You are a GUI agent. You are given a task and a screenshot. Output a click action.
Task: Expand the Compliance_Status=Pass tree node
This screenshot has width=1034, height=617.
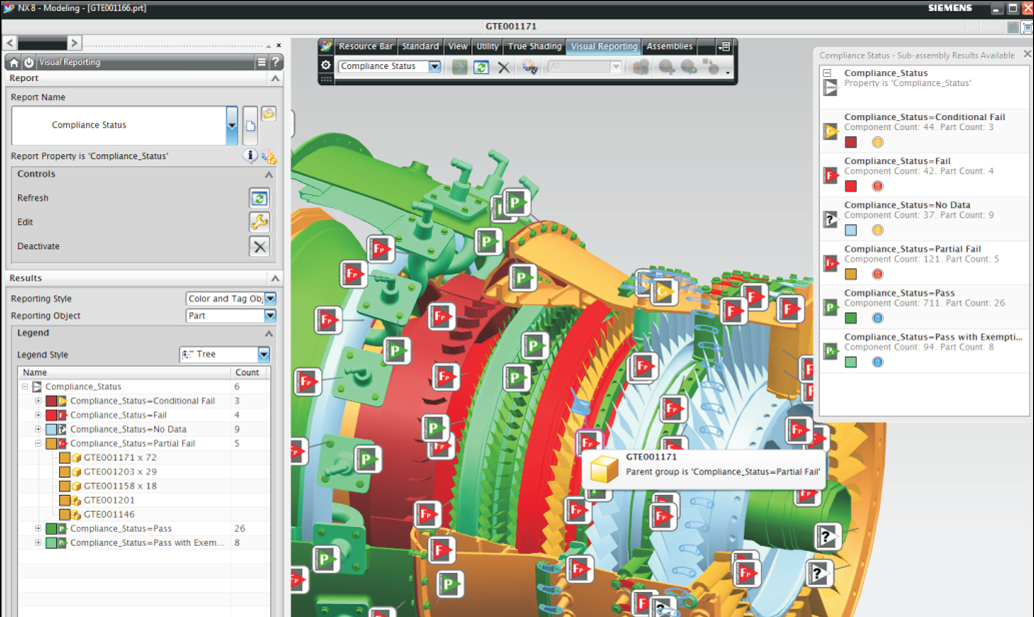pyautogui.click(x=39, y=528)
